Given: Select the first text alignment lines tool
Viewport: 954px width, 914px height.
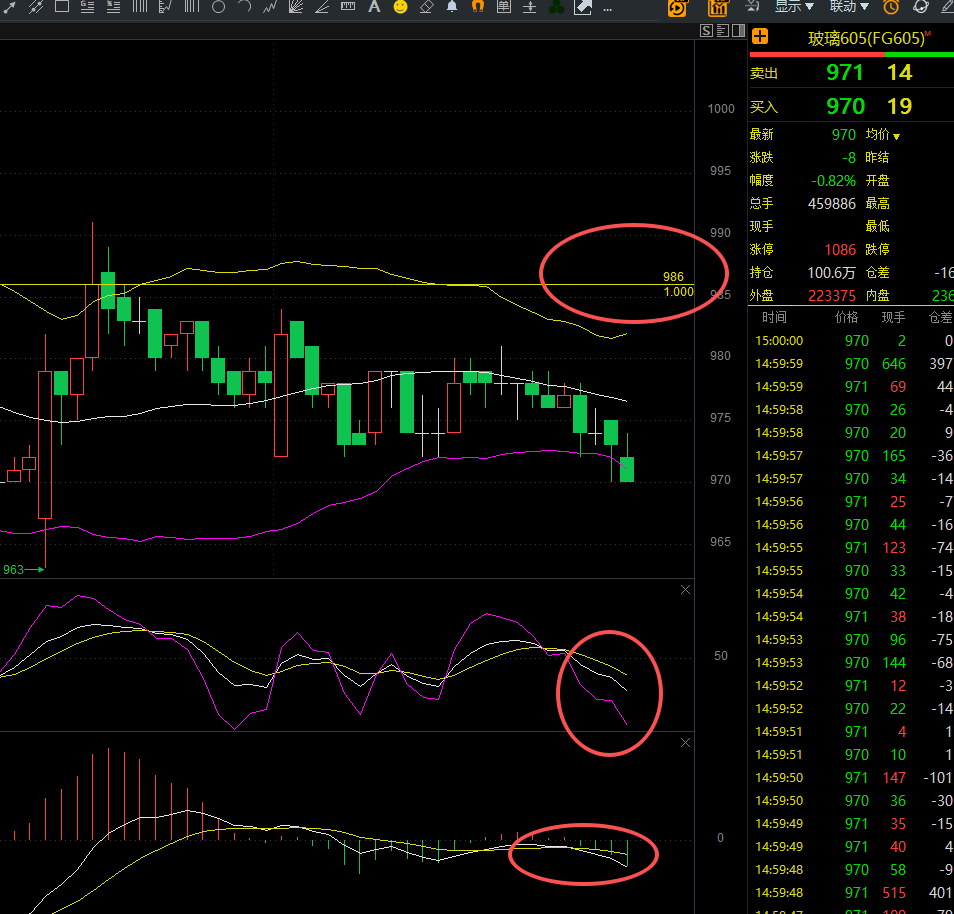Looking at the screenshot, I should (88, 7).
